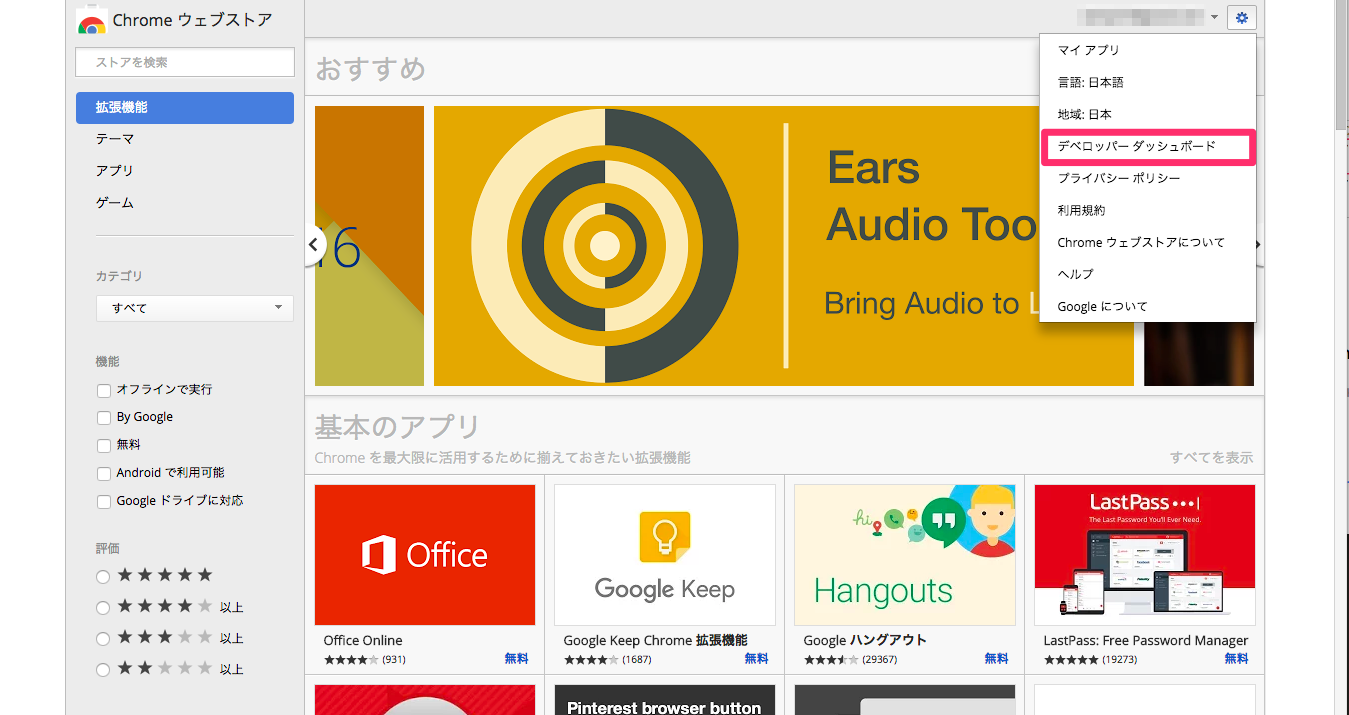Screen dimensions: 1349x715
Task: Click the Ears Audio Toolkit banner
Action: pyautogui.click(x=784, y=246)
